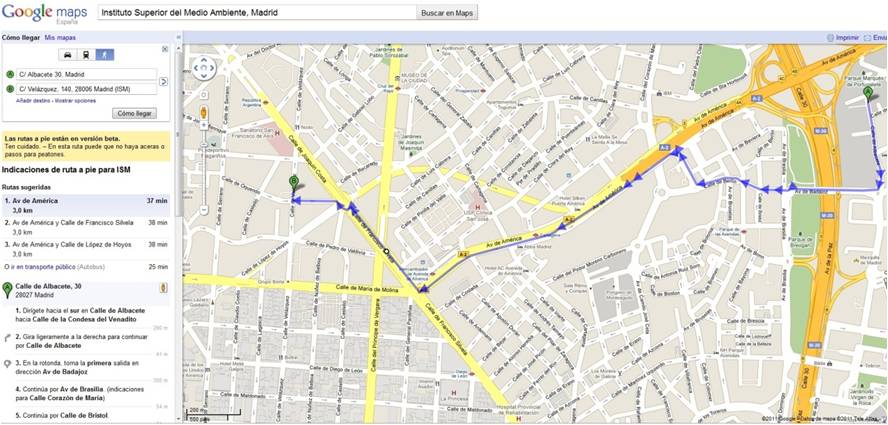Select the car driving mode icon
The image size is (888, 425).
pos(67,55)
